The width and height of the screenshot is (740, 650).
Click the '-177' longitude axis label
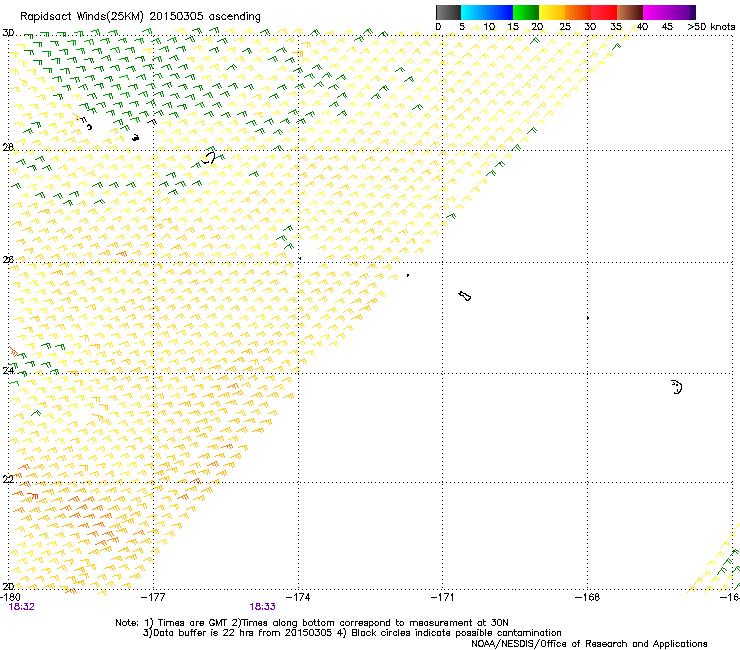153,597
